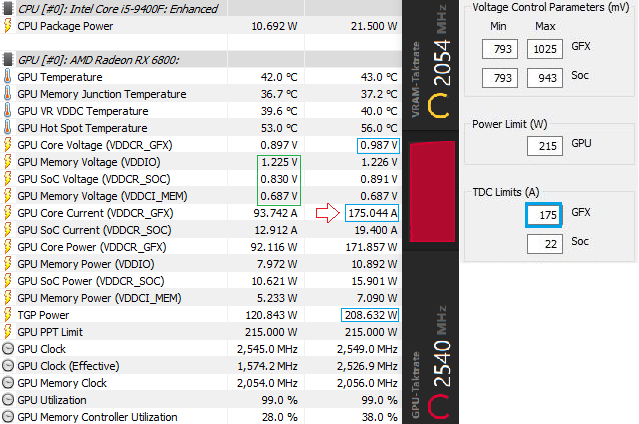This screenshot has height=424, width=639.
Task: Click the 93.742 A current core current value
Action: click(x=275, y=213)
